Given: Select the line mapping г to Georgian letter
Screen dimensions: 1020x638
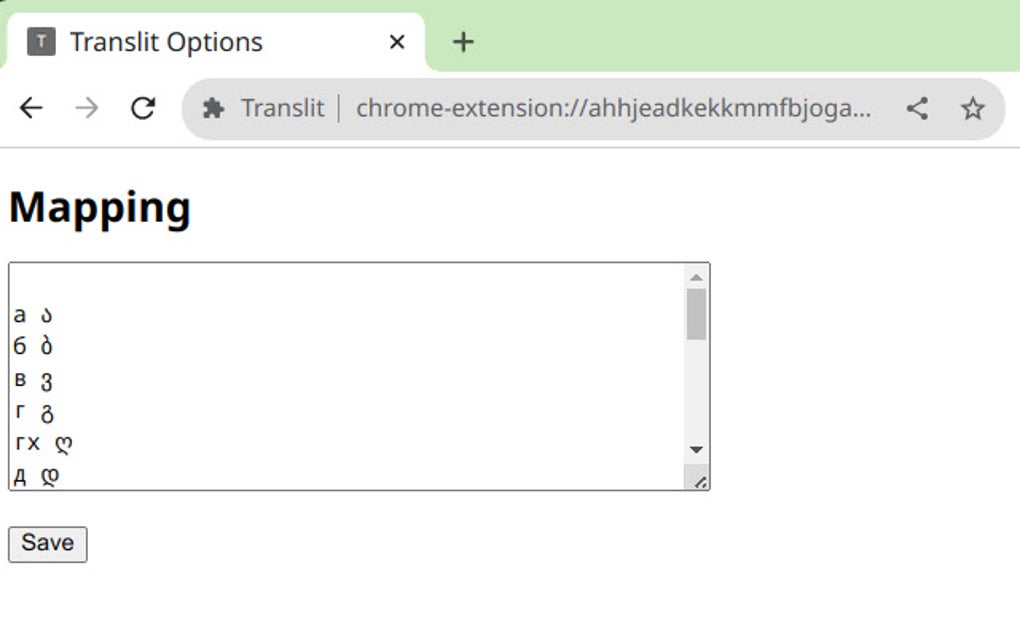Looking at the screenshot, I should (32, 411).
